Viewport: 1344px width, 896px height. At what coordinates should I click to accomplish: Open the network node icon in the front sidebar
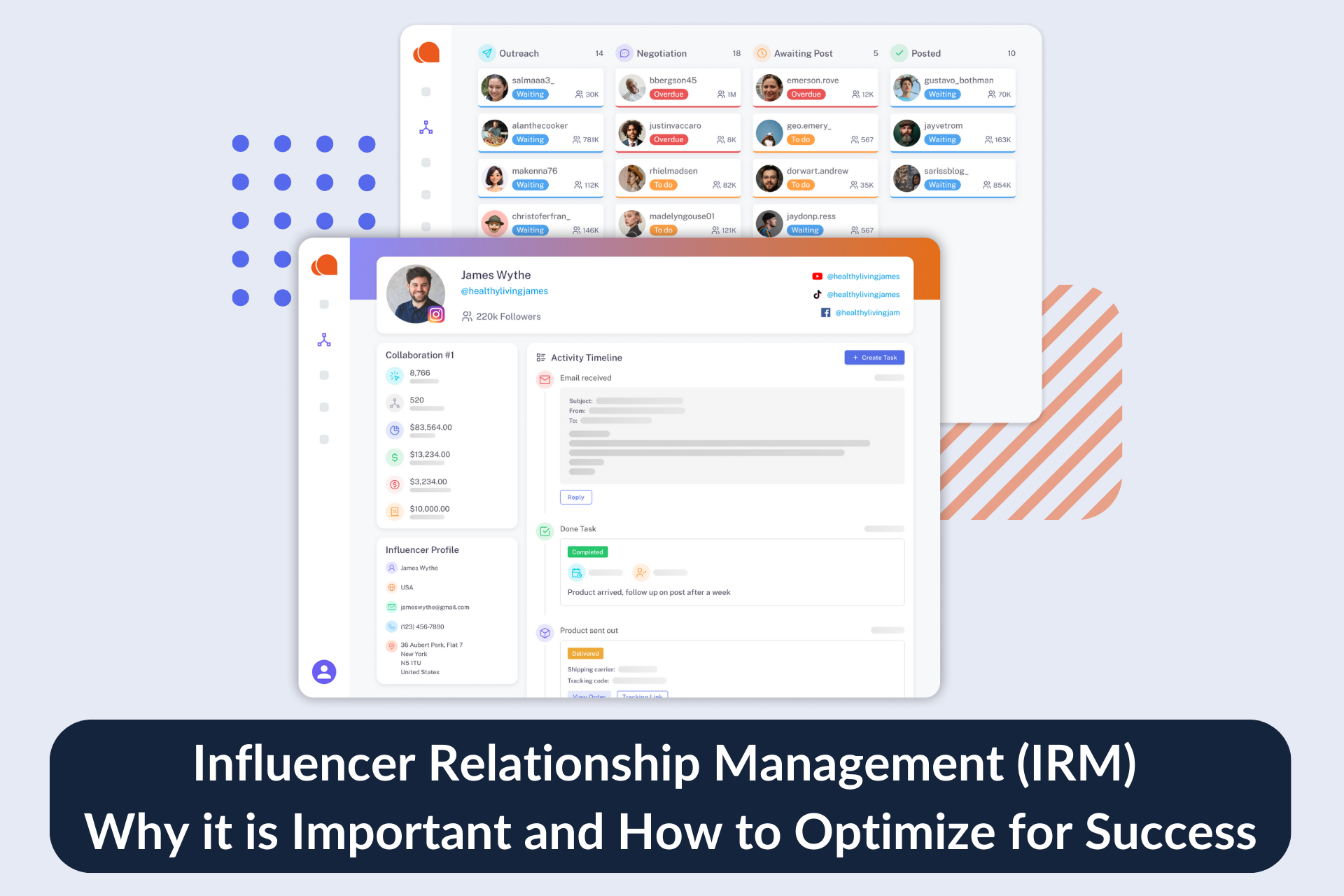[324, 340]
